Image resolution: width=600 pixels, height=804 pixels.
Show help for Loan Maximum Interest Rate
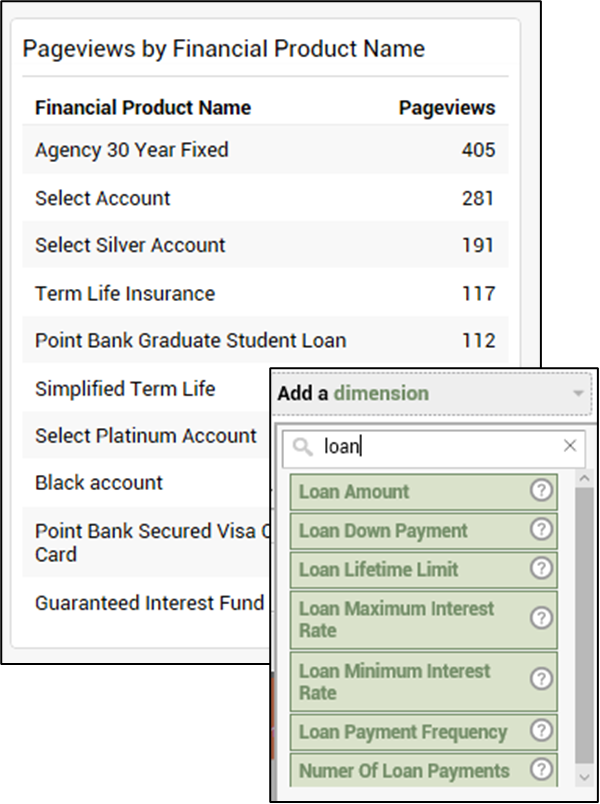541,619
